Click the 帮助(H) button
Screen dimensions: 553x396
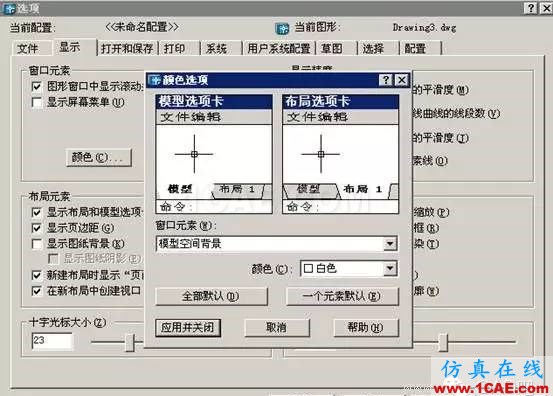click(366, 328)
